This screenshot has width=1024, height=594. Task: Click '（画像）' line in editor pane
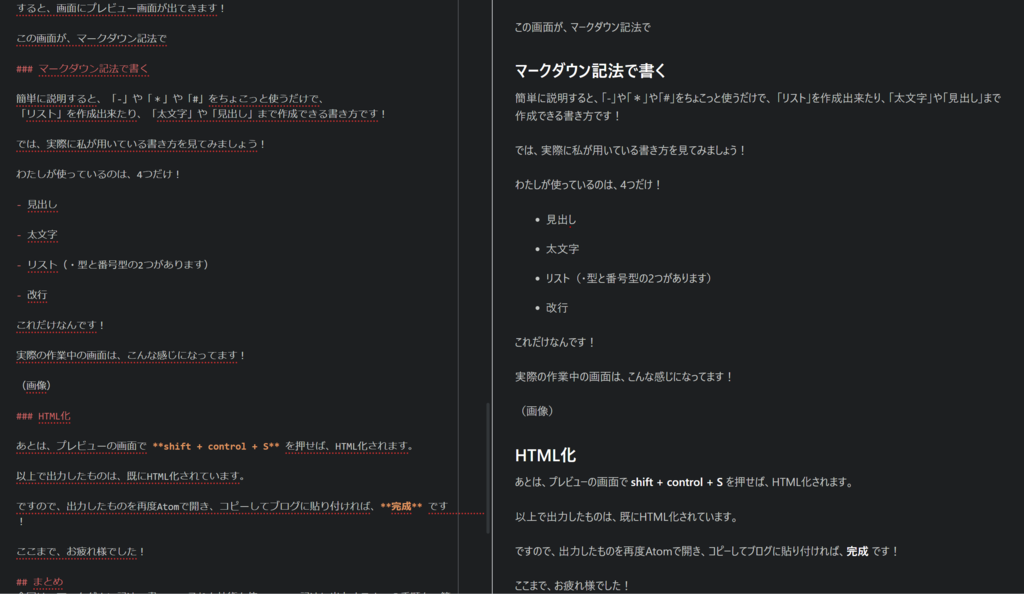(35, 385)
